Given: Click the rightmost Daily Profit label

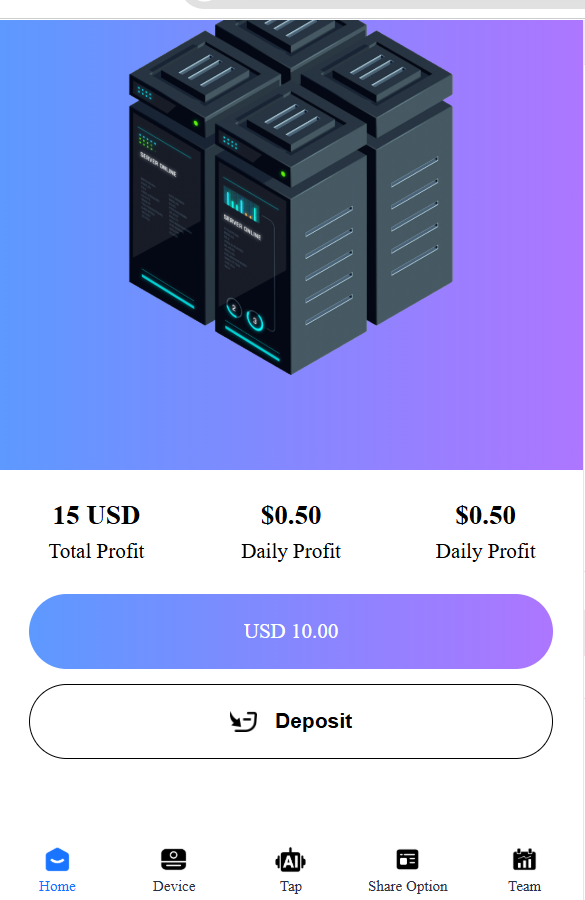Looking at the screenshot, I should pyautogui.click(x=486, y=551).
